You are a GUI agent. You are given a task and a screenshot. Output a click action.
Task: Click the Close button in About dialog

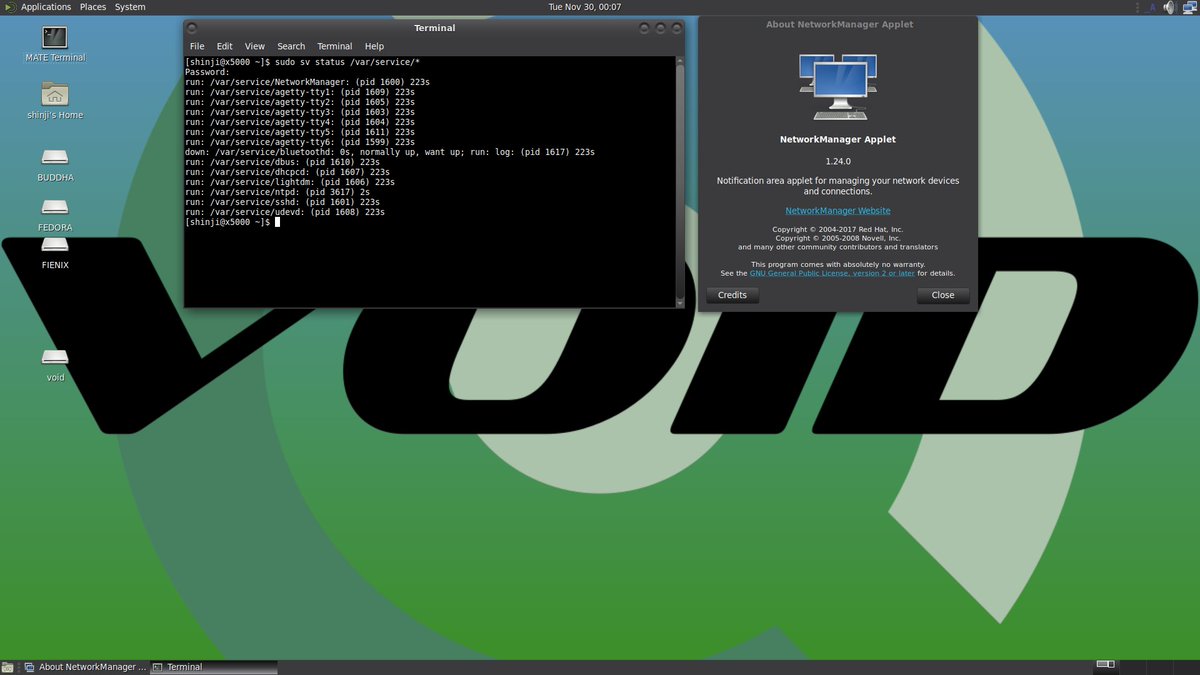click(943, 295)
